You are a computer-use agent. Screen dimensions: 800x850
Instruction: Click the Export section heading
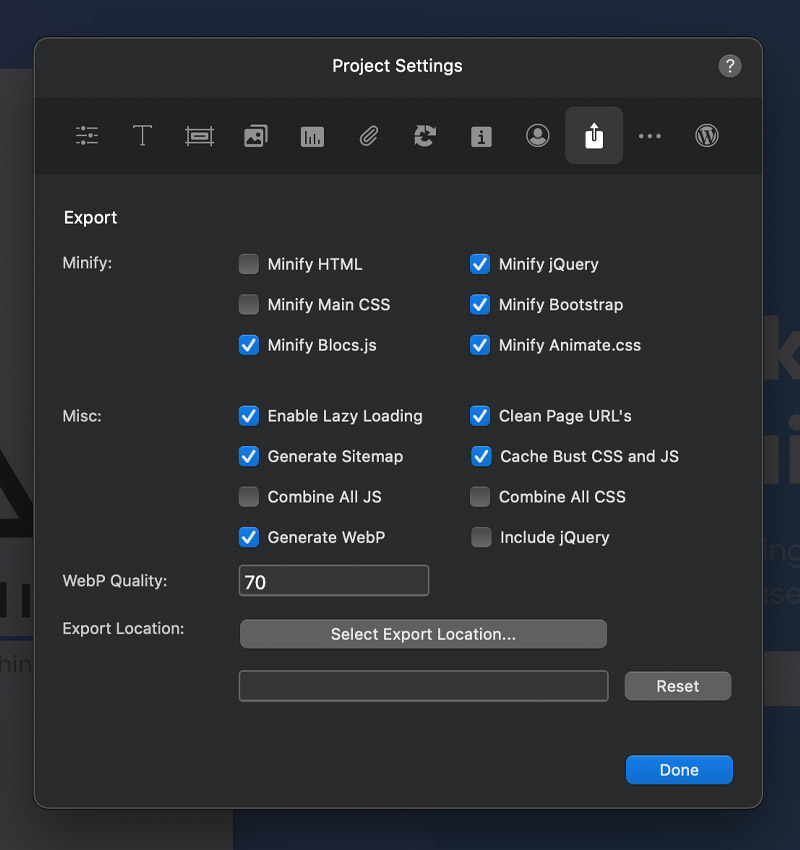coord(91,217)
